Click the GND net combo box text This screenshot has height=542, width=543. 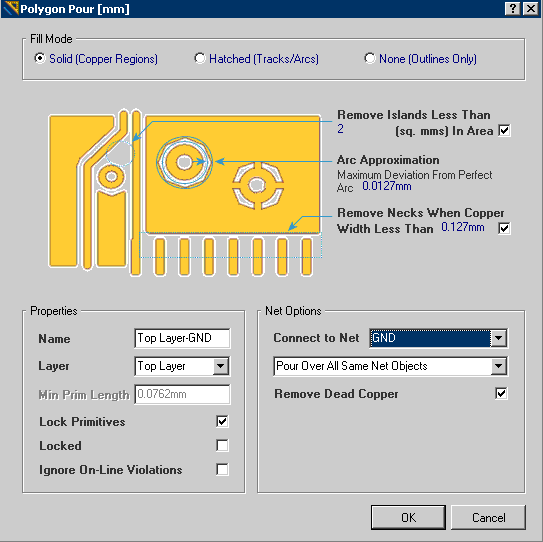430,338
